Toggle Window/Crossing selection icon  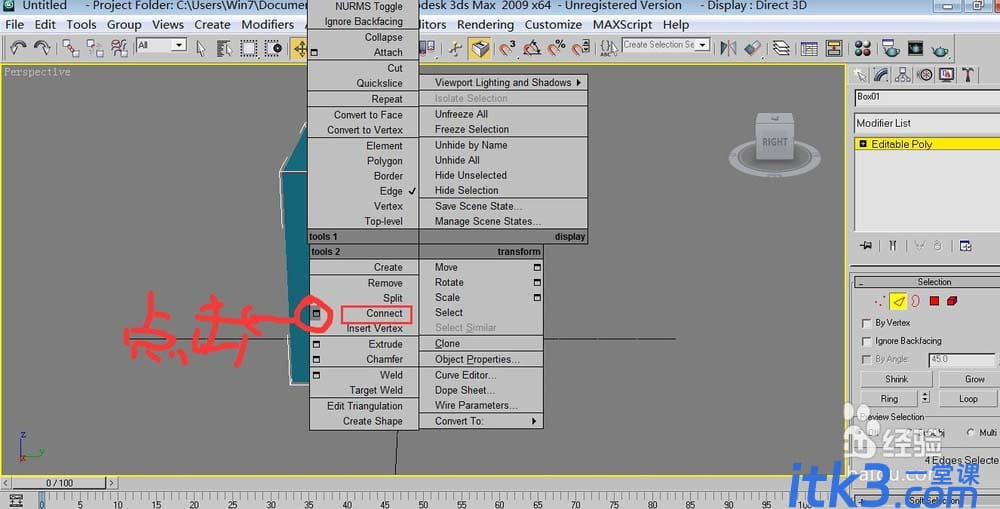click(273, 48)
